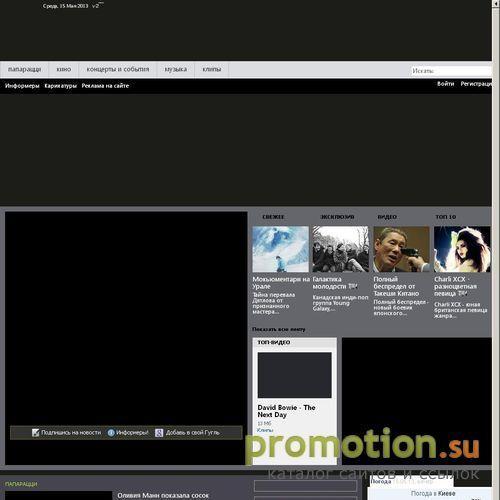Open the Галактика молодости headline
The width and height of the screenshot is (500, 500).
pyautogui.click(x=335, y=283)
